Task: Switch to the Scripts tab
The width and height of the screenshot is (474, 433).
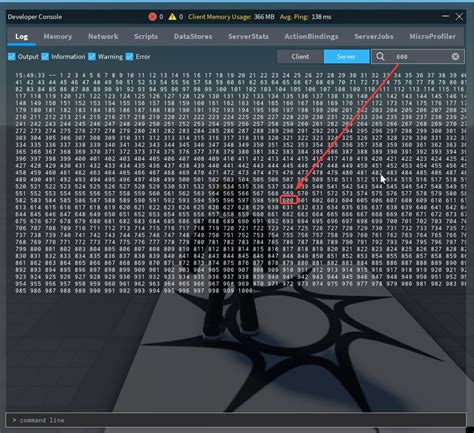Action: point(146,37)
